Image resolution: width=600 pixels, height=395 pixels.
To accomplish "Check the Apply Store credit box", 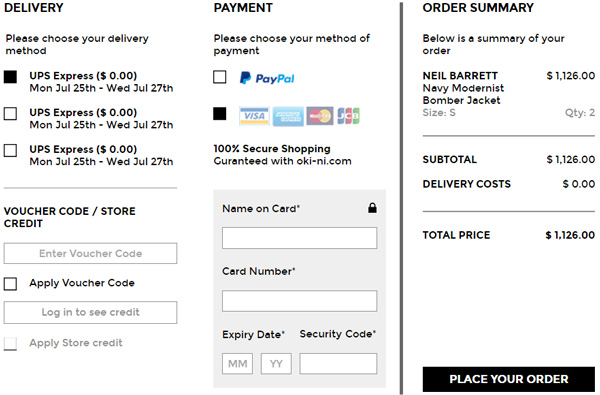I will pyautogui.click(x=10, y=343).
